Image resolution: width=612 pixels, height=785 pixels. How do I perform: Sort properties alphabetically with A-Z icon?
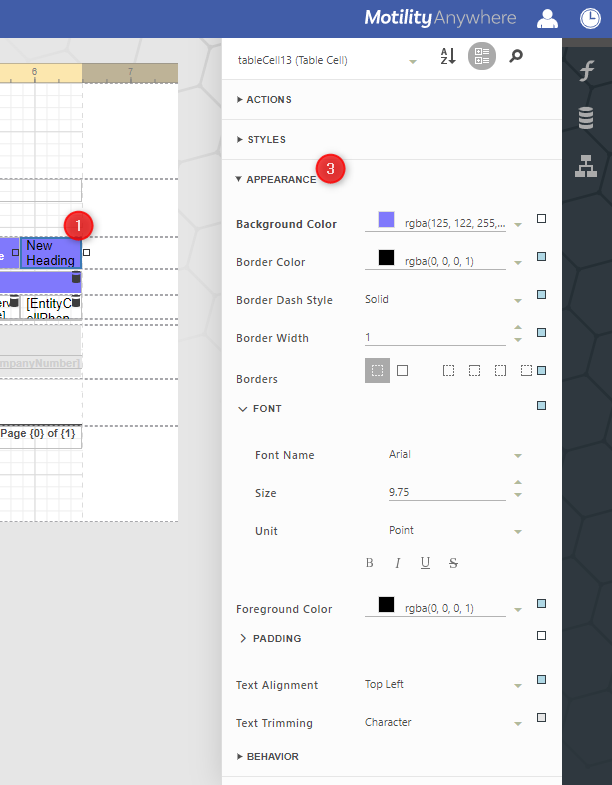coord(448,57)
